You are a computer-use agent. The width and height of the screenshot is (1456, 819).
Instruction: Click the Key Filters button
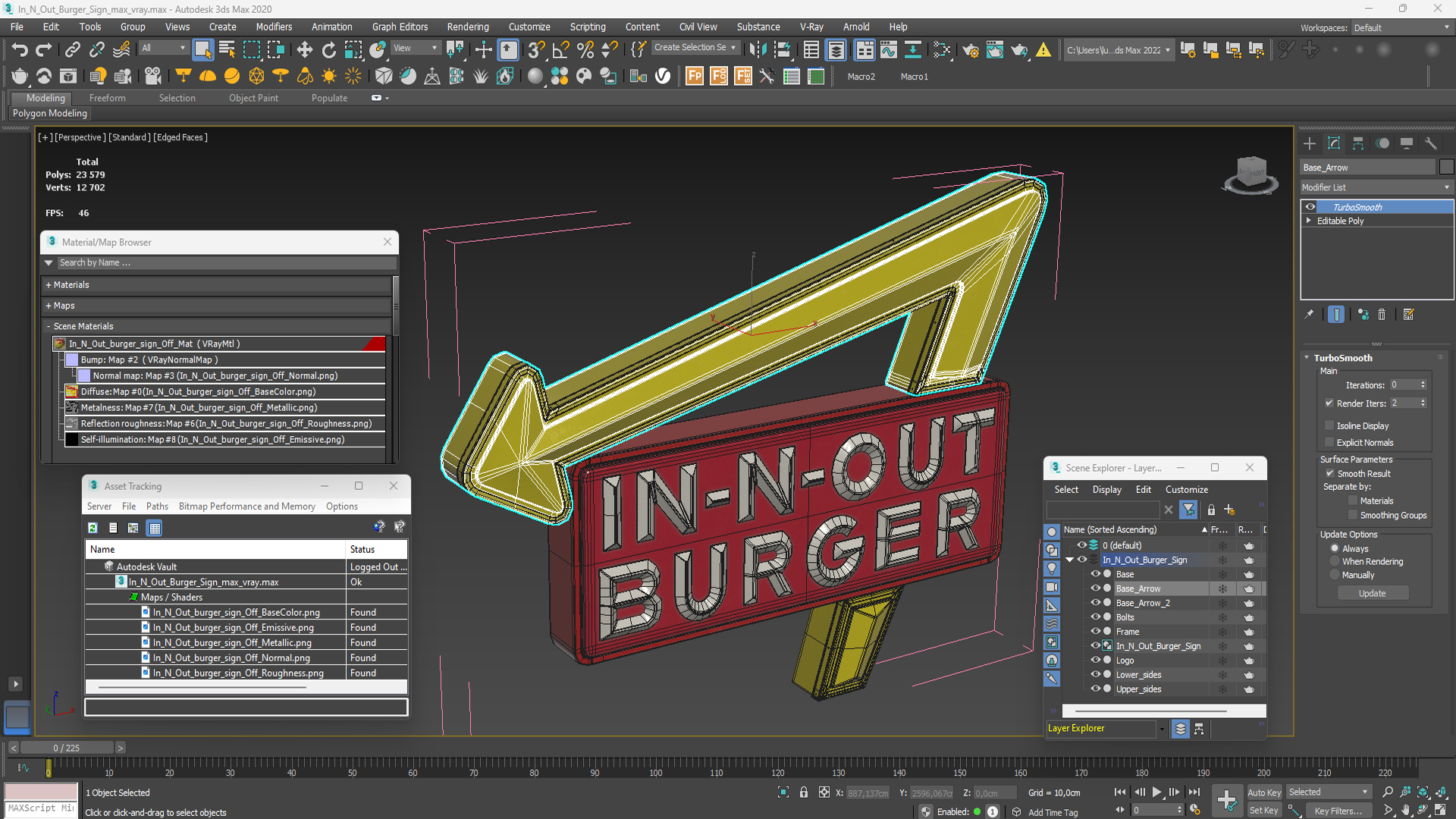tap(1338, 810)
